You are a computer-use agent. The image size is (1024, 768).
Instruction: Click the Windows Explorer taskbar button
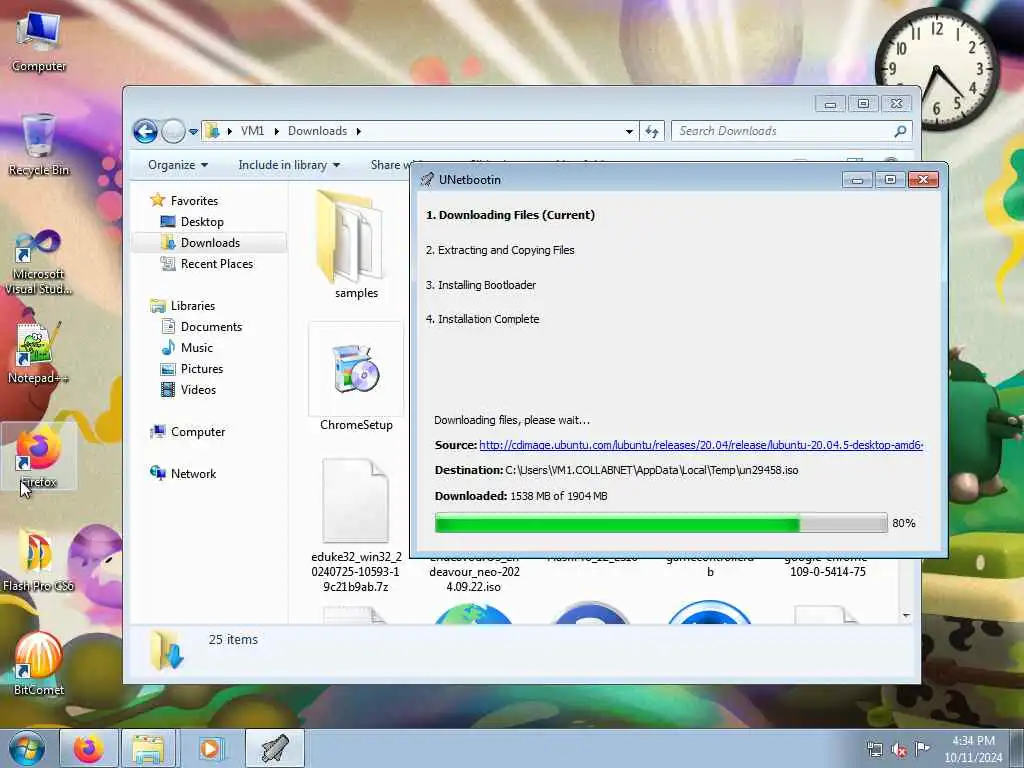[149, 748]
